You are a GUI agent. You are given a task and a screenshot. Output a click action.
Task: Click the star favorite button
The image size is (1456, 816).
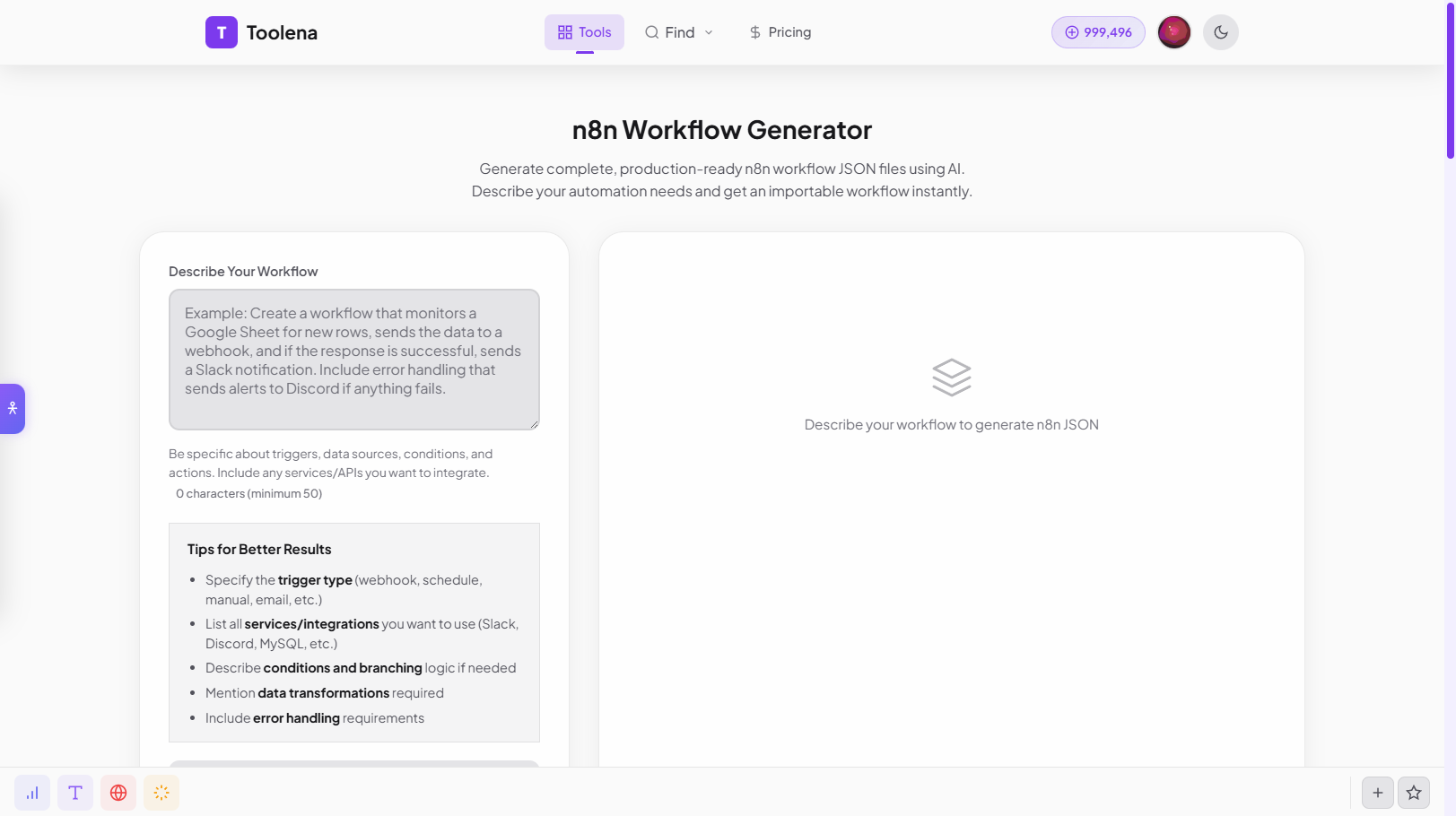1414,793
